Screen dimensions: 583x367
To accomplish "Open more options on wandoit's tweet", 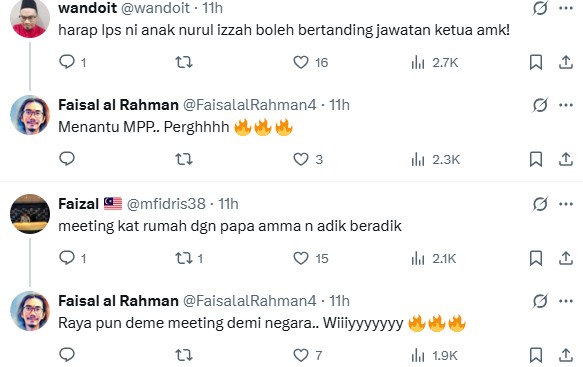I will point(566,8).
